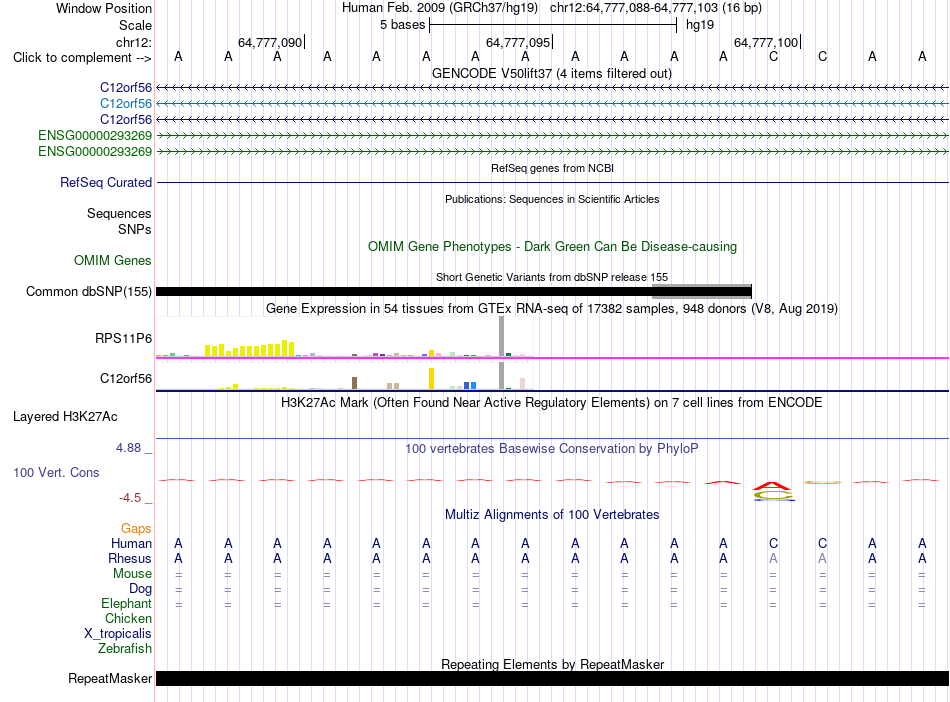Click the Rhesus species alignment label
This screenshot has width=950, height=702.
(130, 558)
